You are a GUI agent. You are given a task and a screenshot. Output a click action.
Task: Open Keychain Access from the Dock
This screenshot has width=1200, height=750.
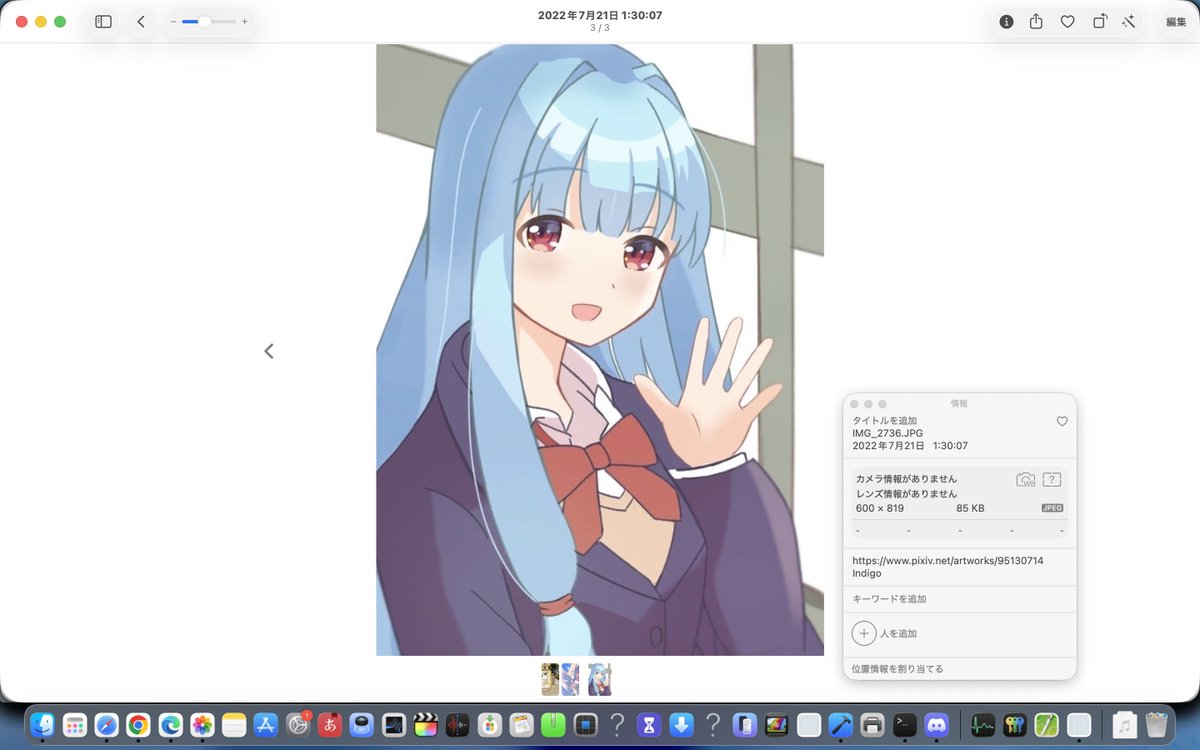click(1015, 724)
